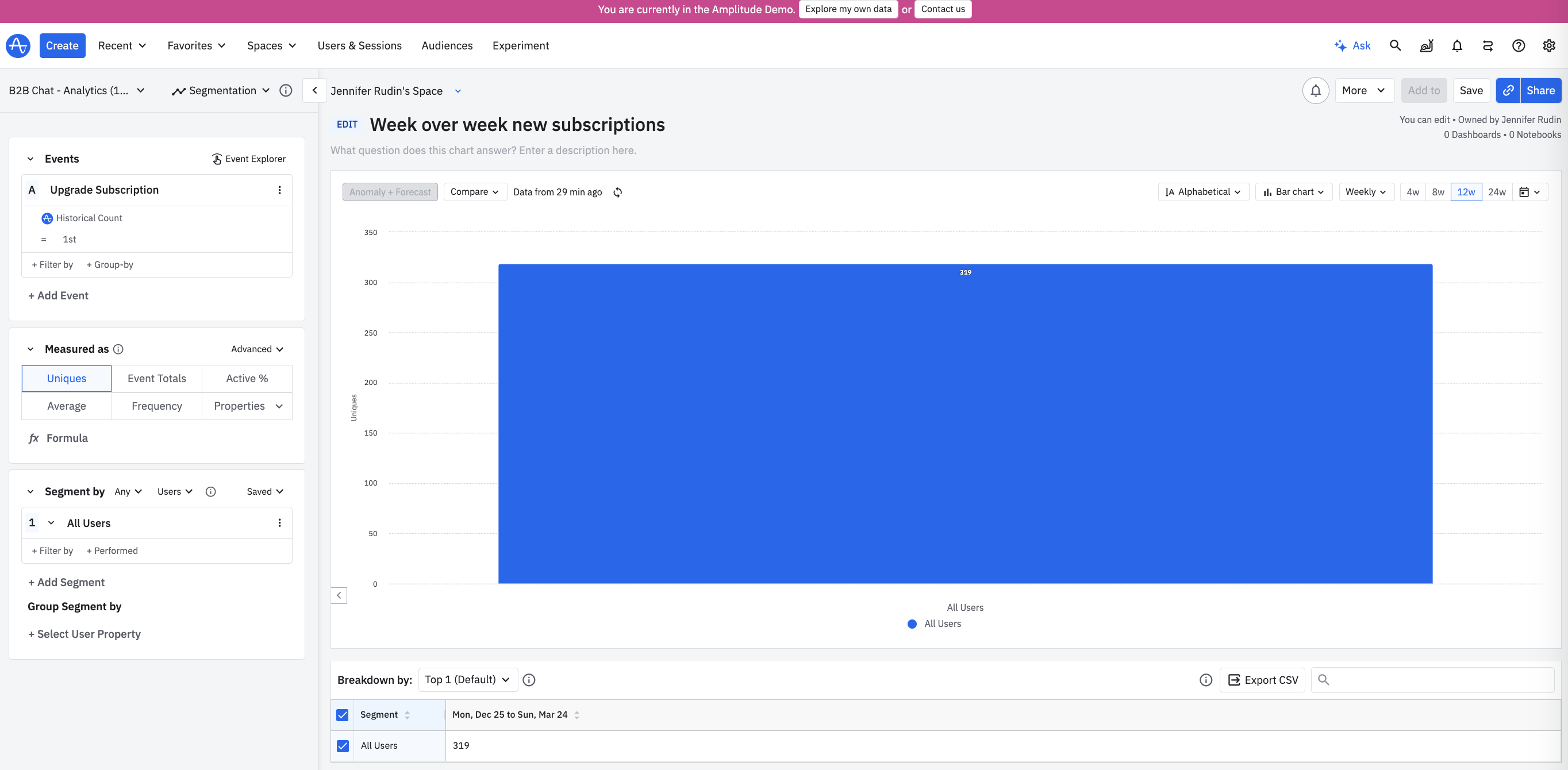Select the Event Totals measurement option
This screenshot has width=1568, height=770.
156,379
